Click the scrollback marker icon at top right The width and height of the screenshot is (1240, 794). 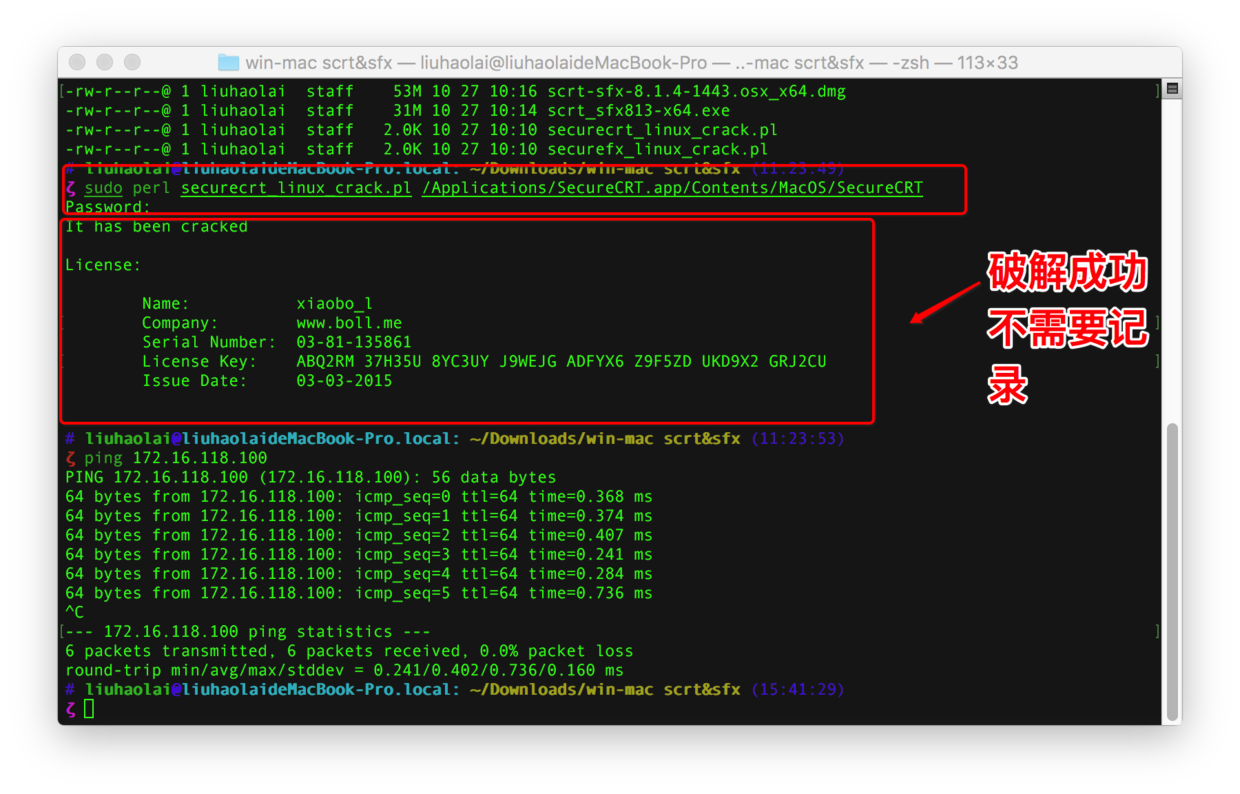tap(1173, 89)
